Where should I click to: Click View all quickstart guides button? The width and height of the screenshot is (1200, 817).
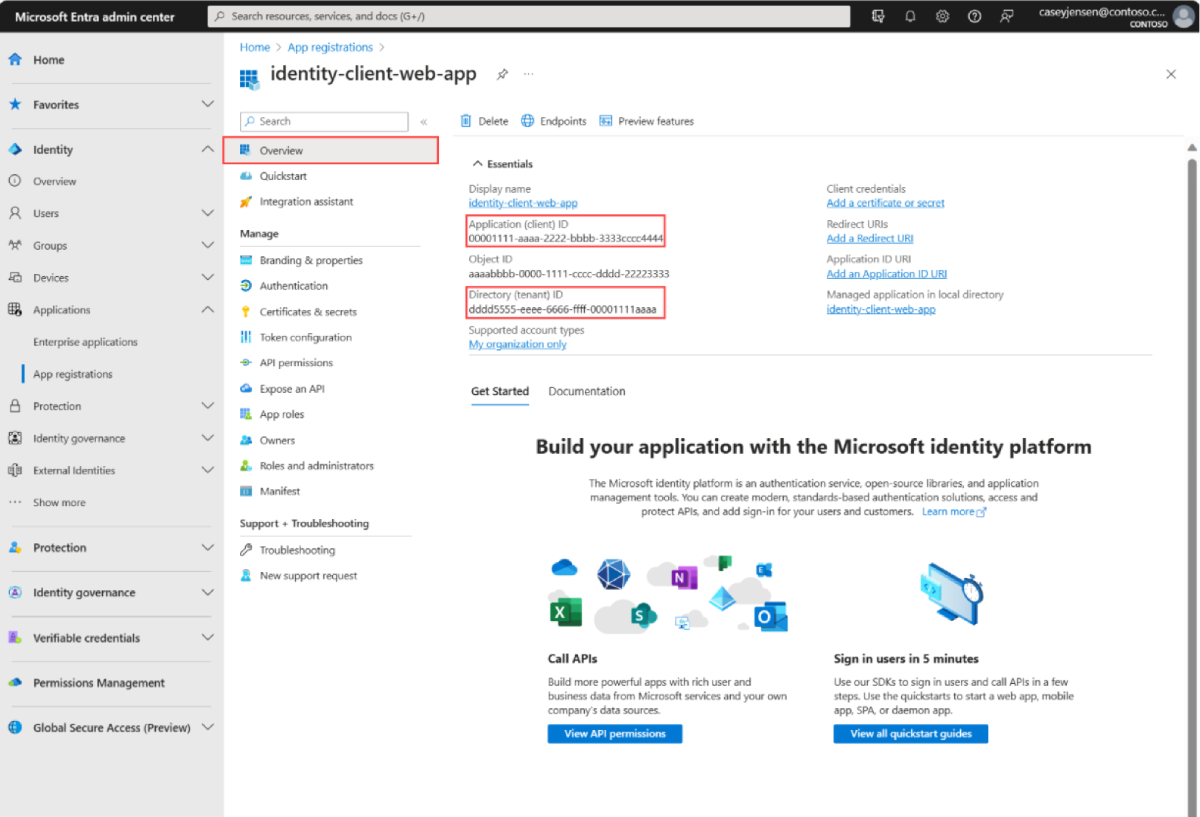pos(910,734)
